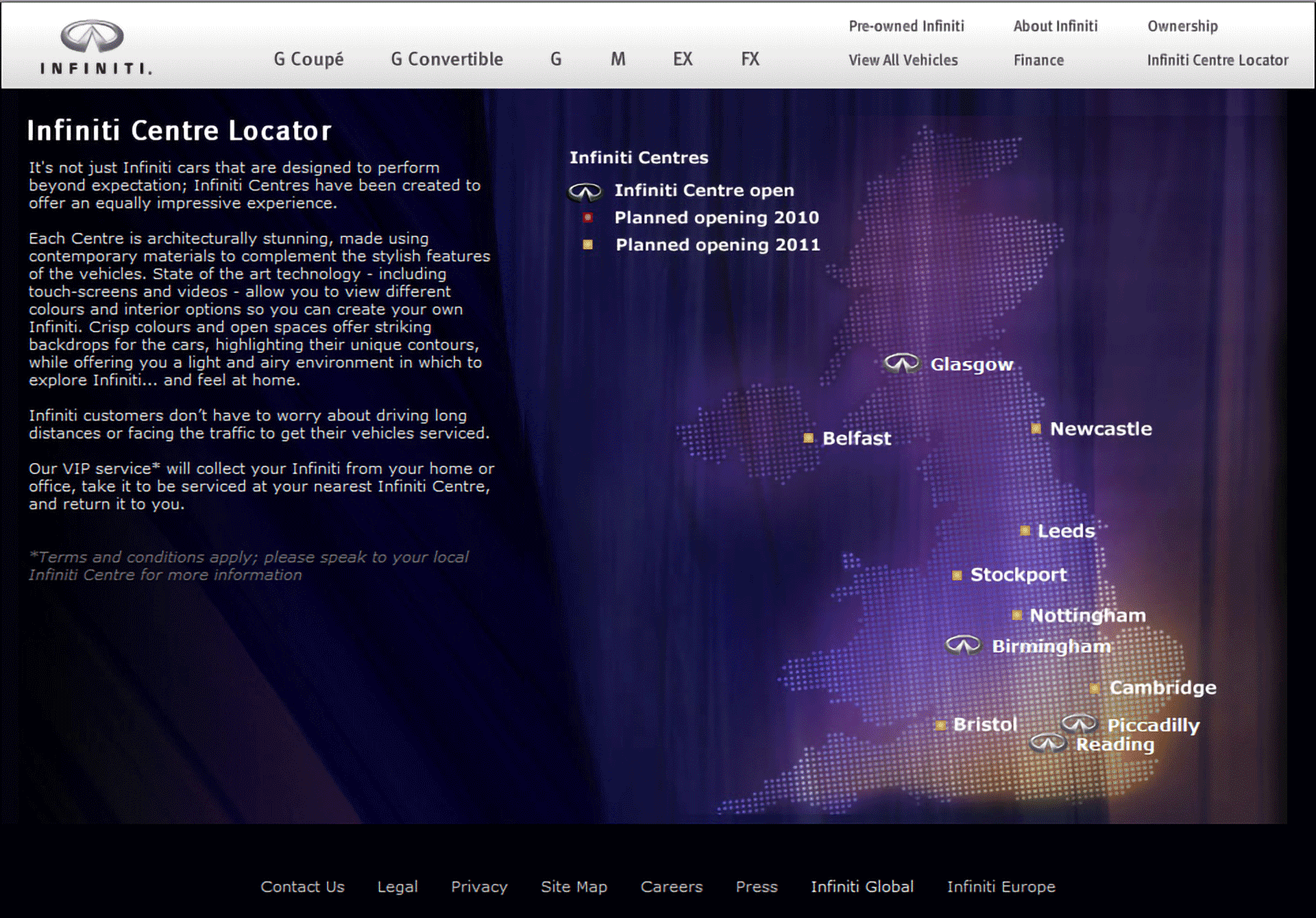1316x918 pixels.
Task: Open the Finance link in header
Action: tap(1038, 60)
